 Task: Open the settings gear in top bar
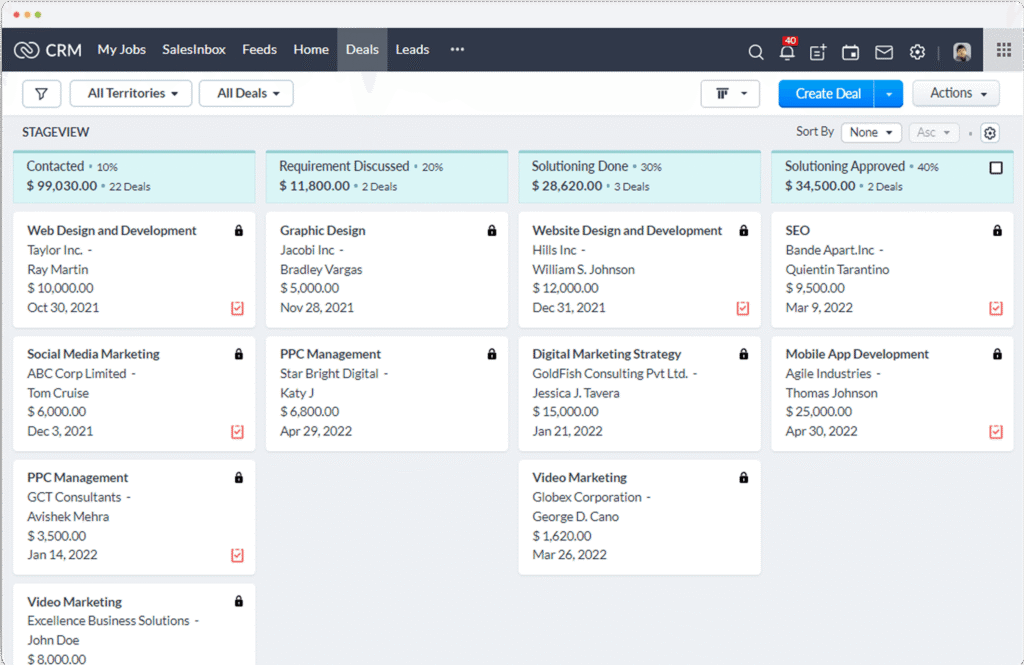click(917, 52)
